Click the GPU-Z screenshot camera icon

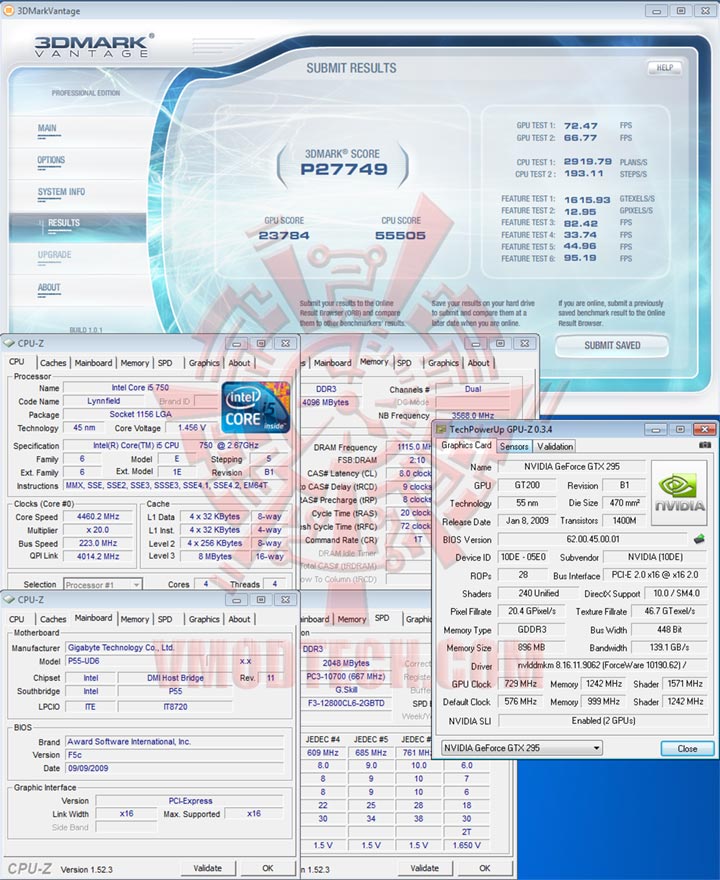point(705,445)
